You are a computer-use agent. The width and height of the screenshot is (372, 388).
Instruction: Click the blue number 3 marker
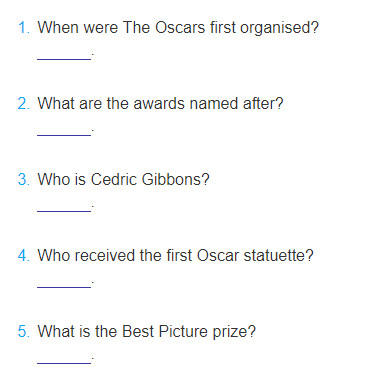[24, 179]
